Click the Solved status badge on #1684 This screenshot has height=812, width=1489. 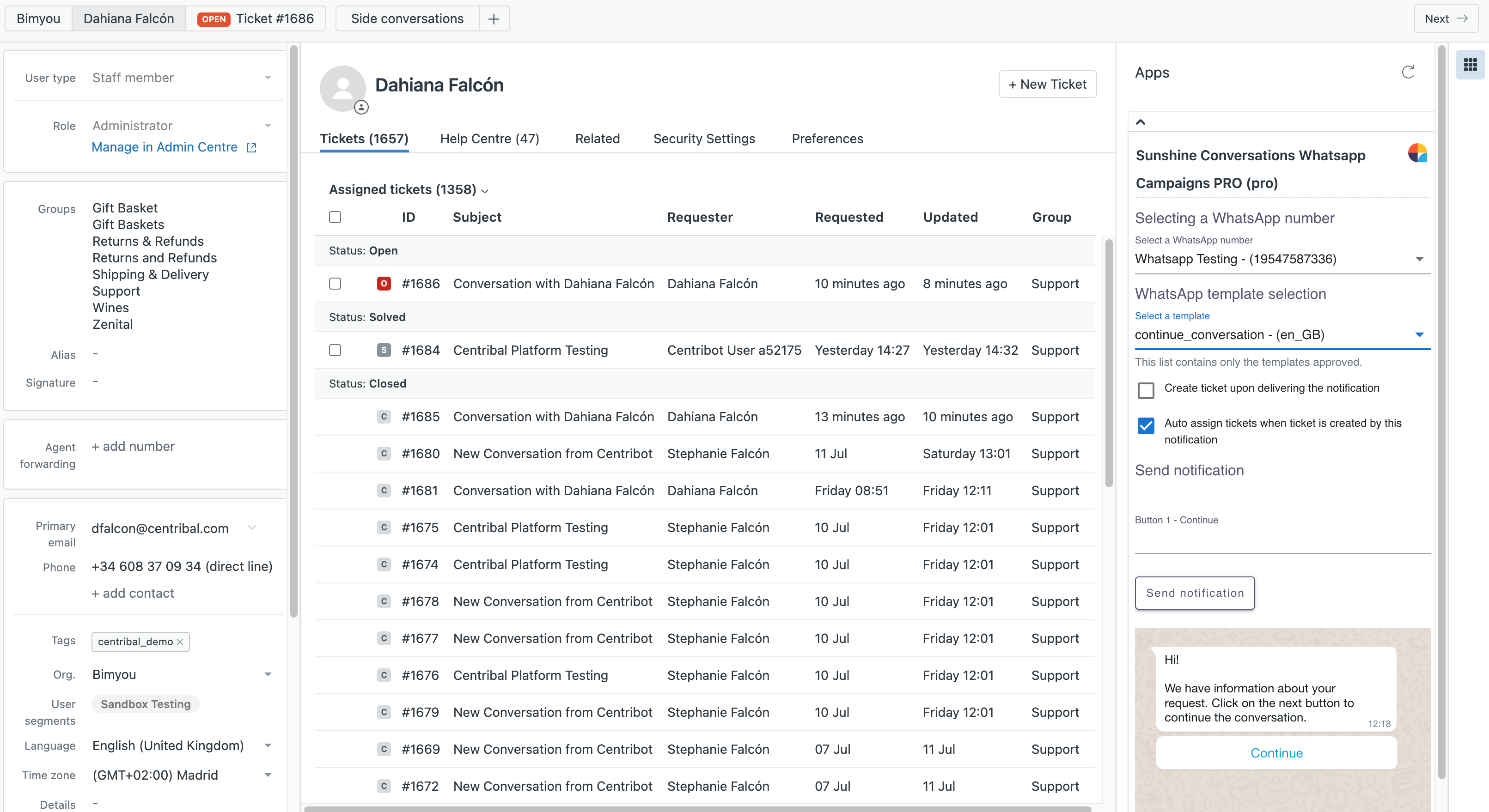pos(383,350)
